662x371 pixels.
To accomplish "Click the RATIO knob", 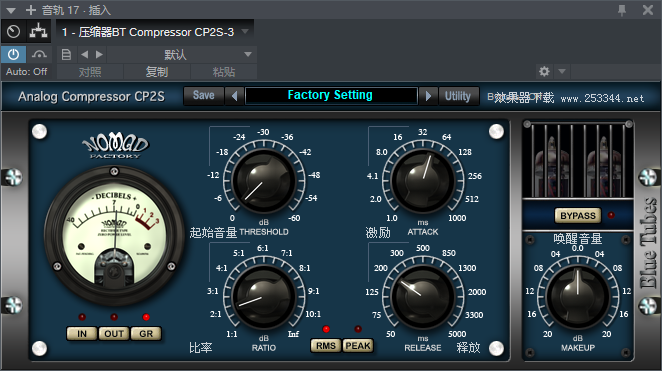I will click(x=263, y=296).
